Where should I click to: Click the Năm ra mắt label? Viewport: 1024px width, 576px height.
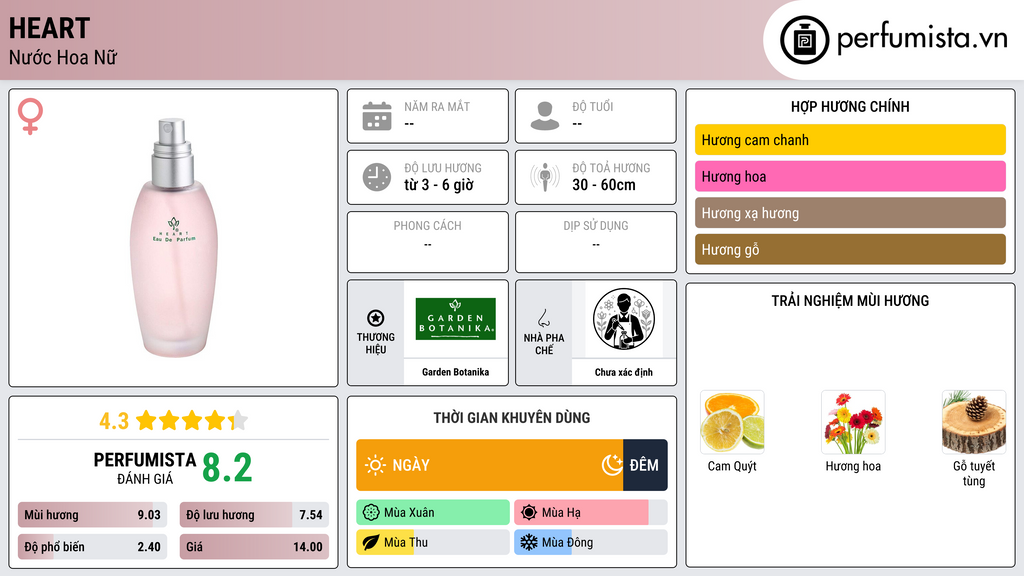[437, 106]
